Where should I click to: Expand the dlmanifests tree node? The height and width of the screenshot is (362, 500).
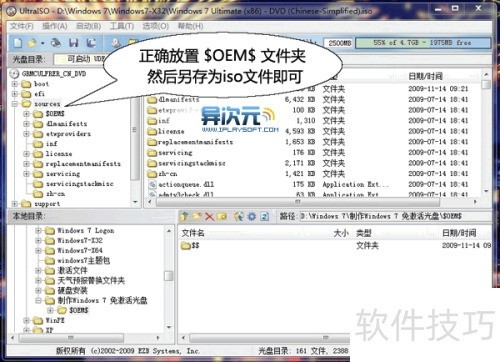tap(26, 124)
